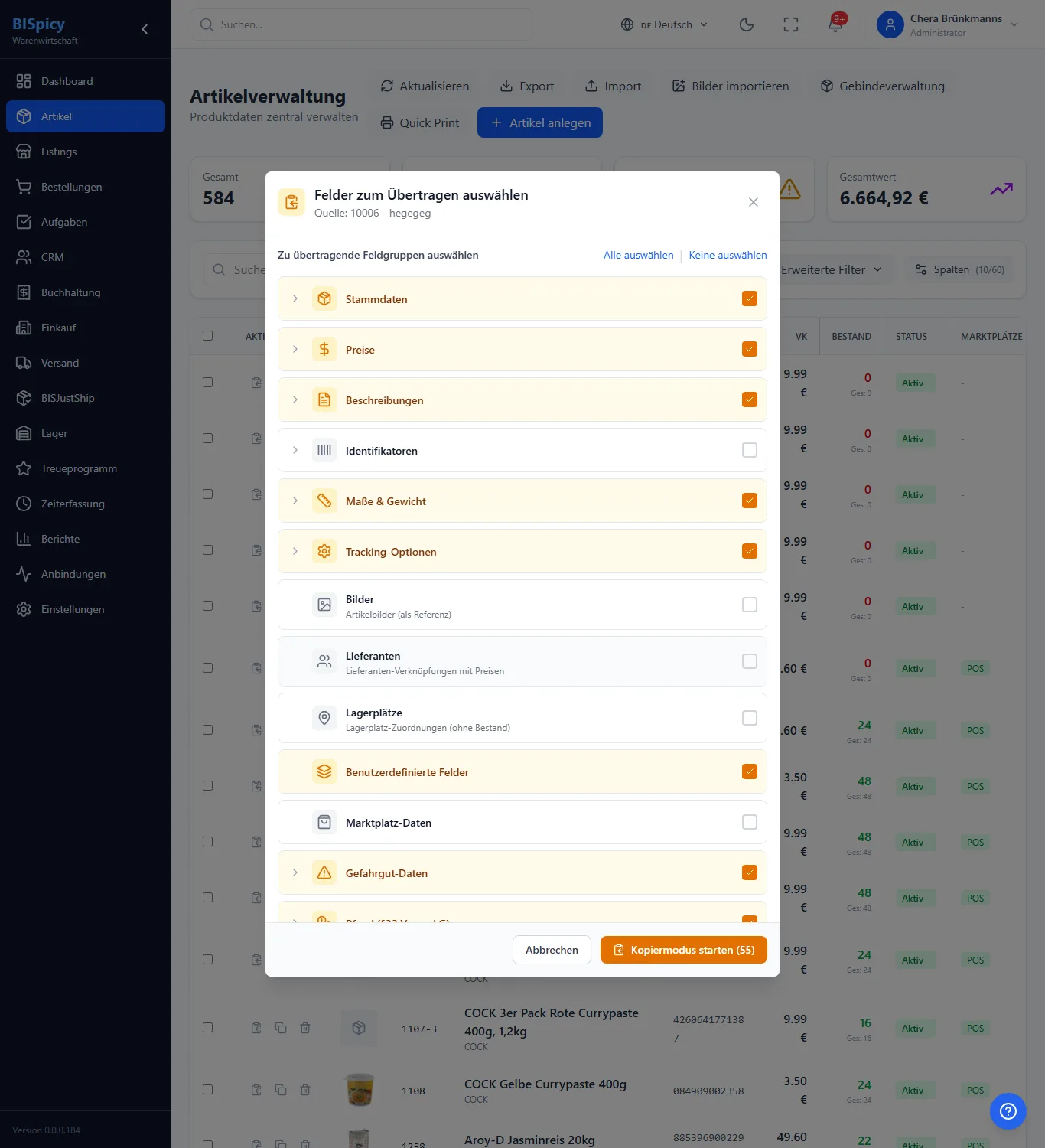Uncheck Benutzerdefinierte Felder checkbox
Image resolution: width=1045 pixels, height=1148 pixels.
click(750, 771)
